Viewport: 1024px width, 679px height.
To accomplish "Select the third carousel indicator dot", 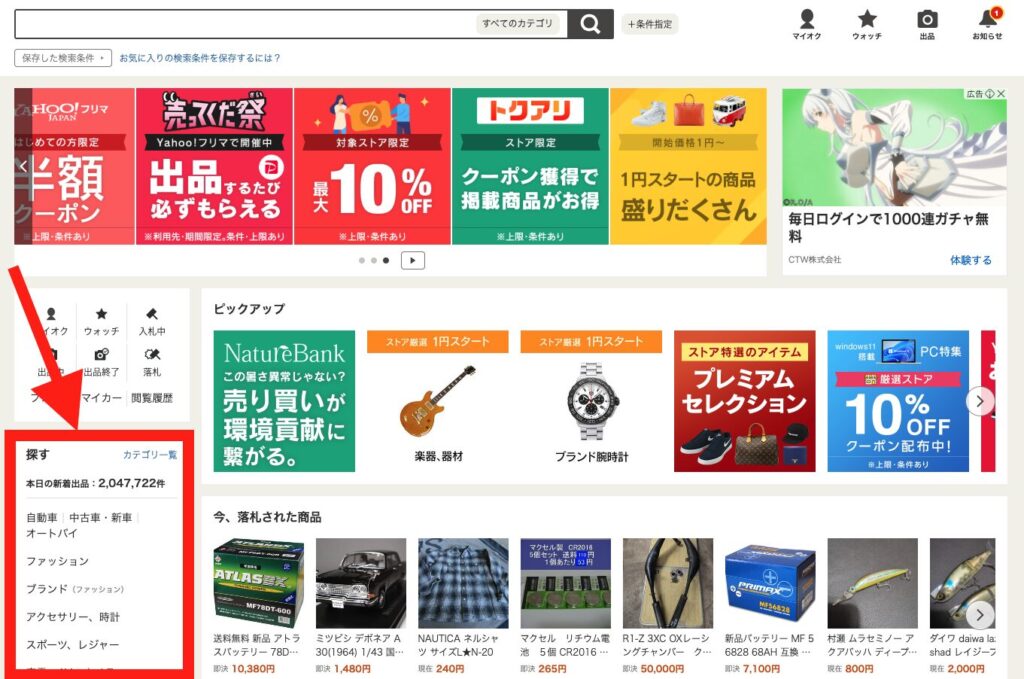I will (x=386, y=260).
